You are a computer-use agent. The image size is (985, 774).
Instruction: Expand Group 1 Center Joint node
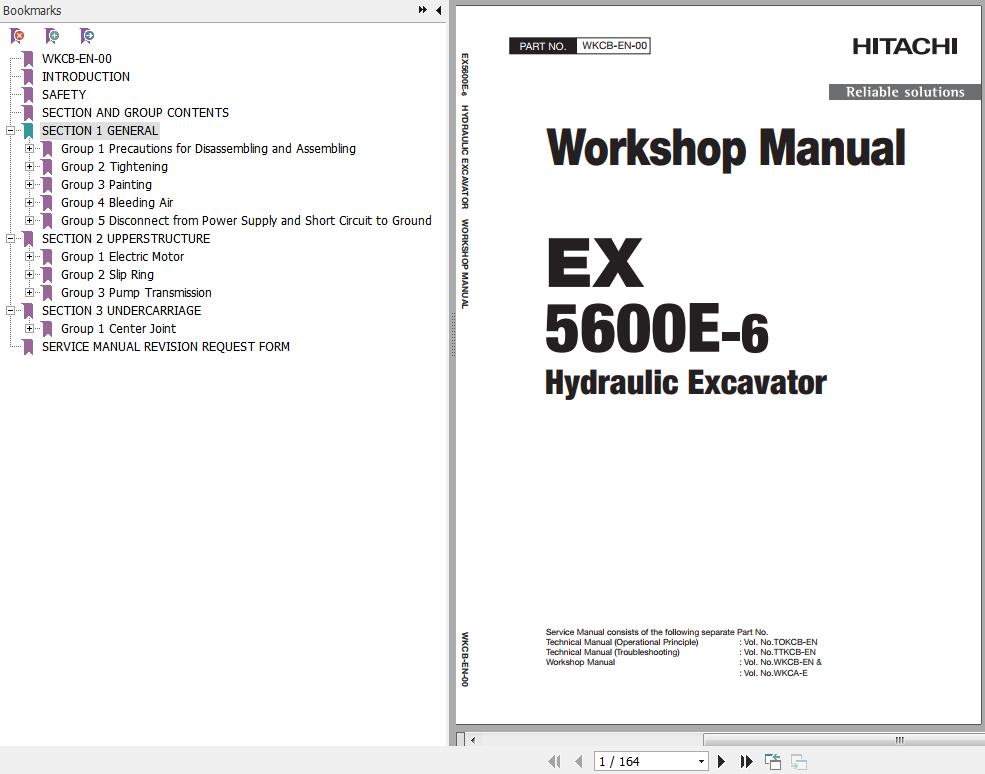click(x=29, y=329)
